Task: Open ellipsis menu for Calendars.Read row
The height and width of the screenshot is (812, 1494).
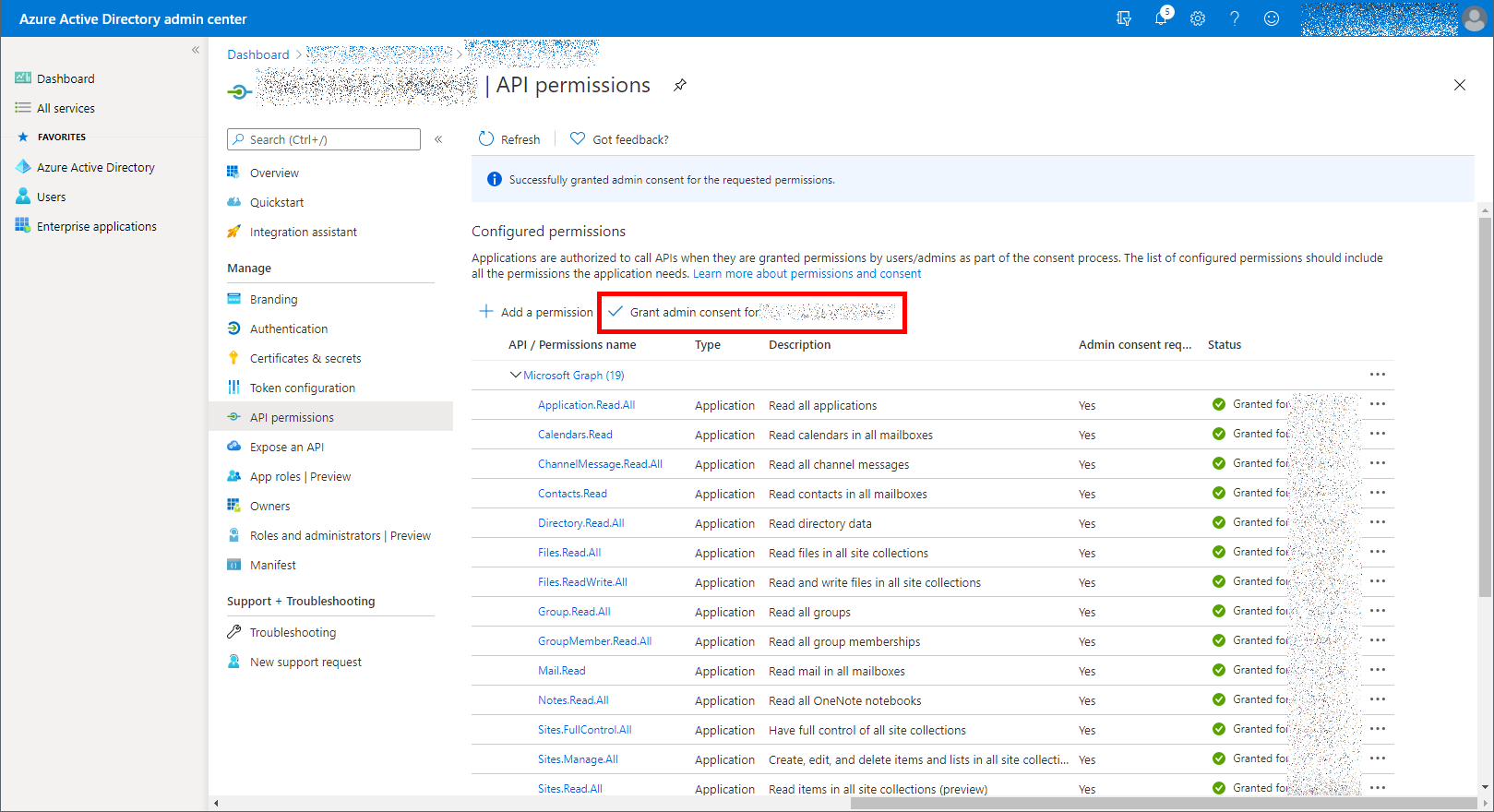Action: (x=1378, y=434)
